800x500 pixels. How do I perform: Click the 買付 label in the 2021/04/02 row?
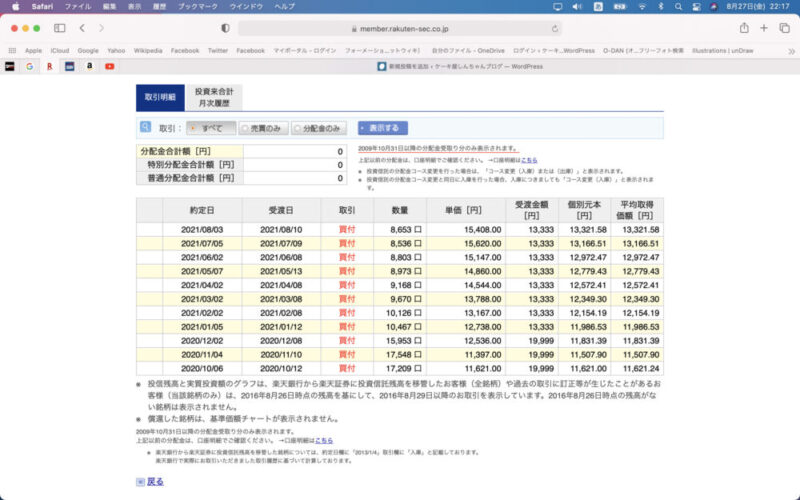point(347,285)
